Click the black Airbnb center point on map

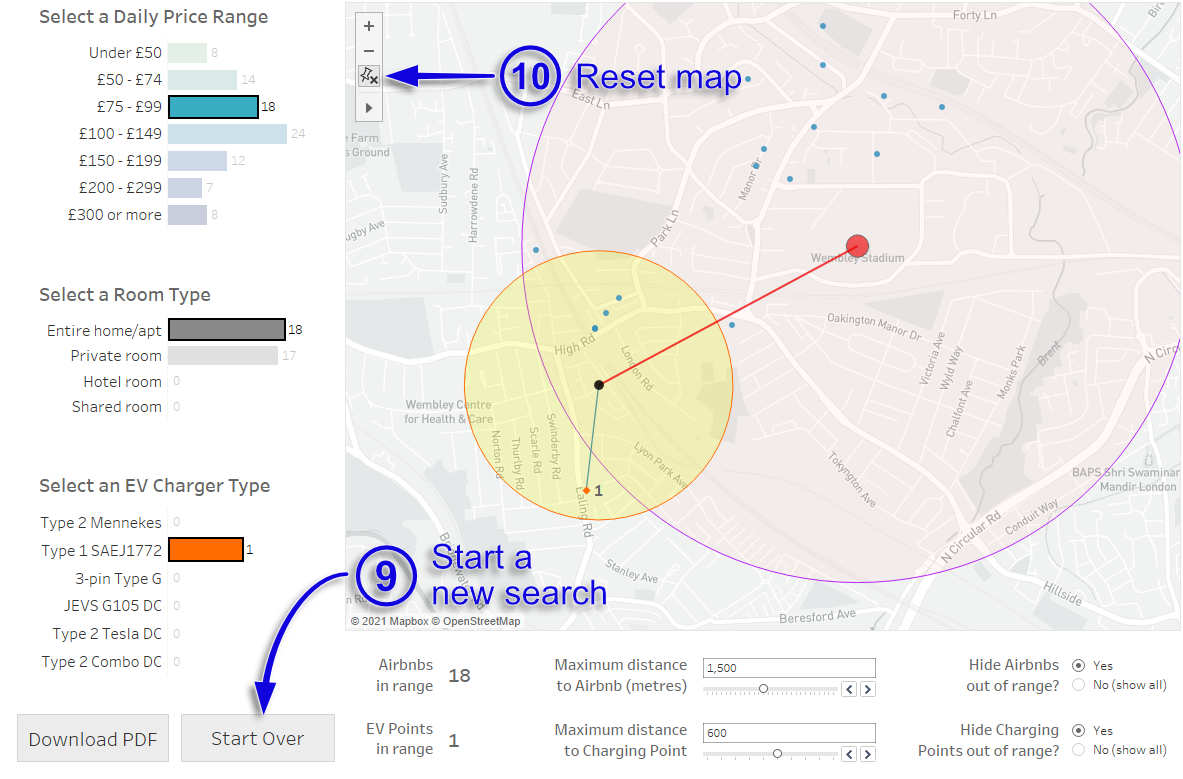click(598, 384)
